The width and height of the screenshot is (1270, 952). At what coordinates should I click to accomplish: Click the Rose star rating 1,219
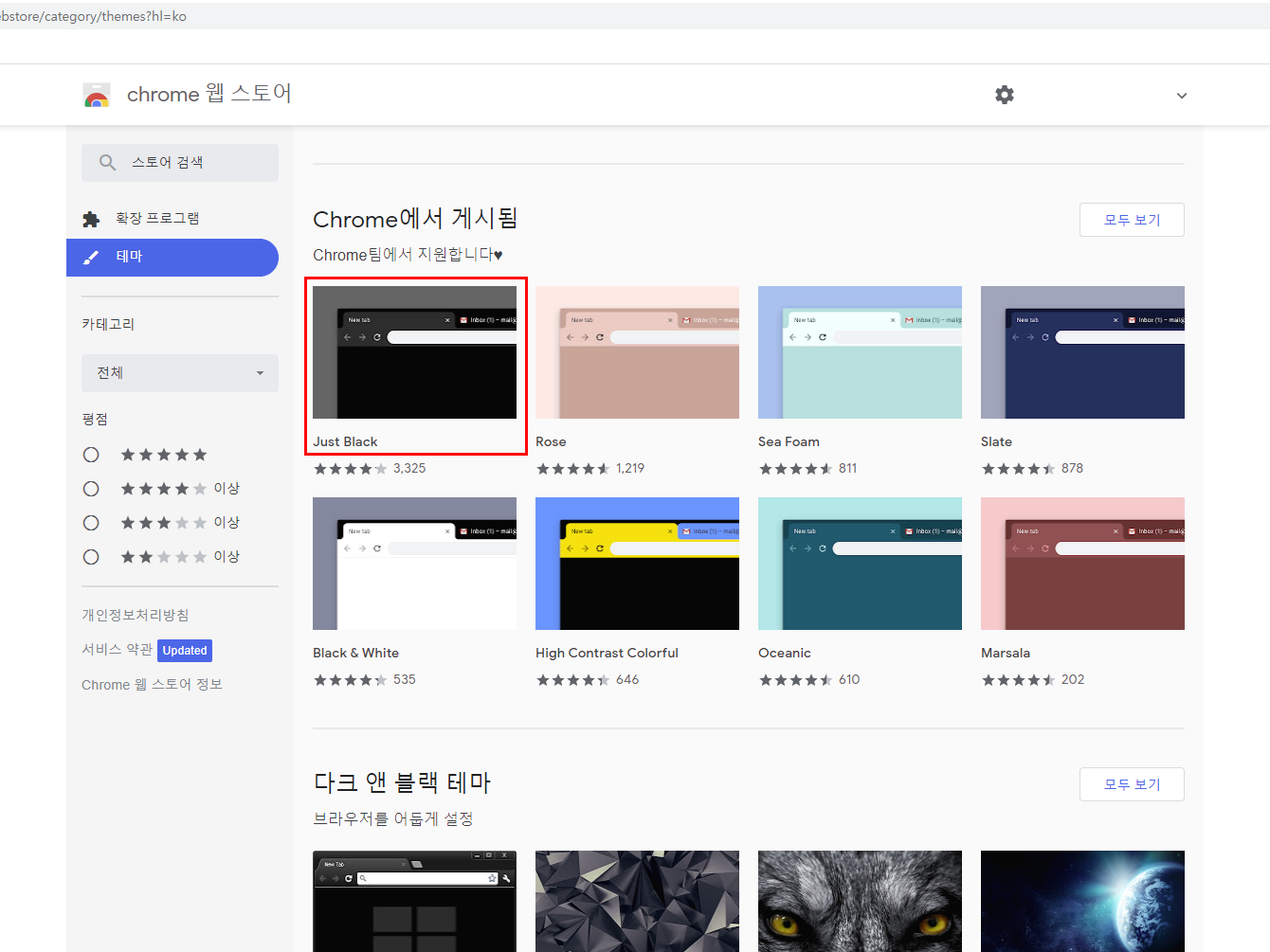(x=590, y=469)
